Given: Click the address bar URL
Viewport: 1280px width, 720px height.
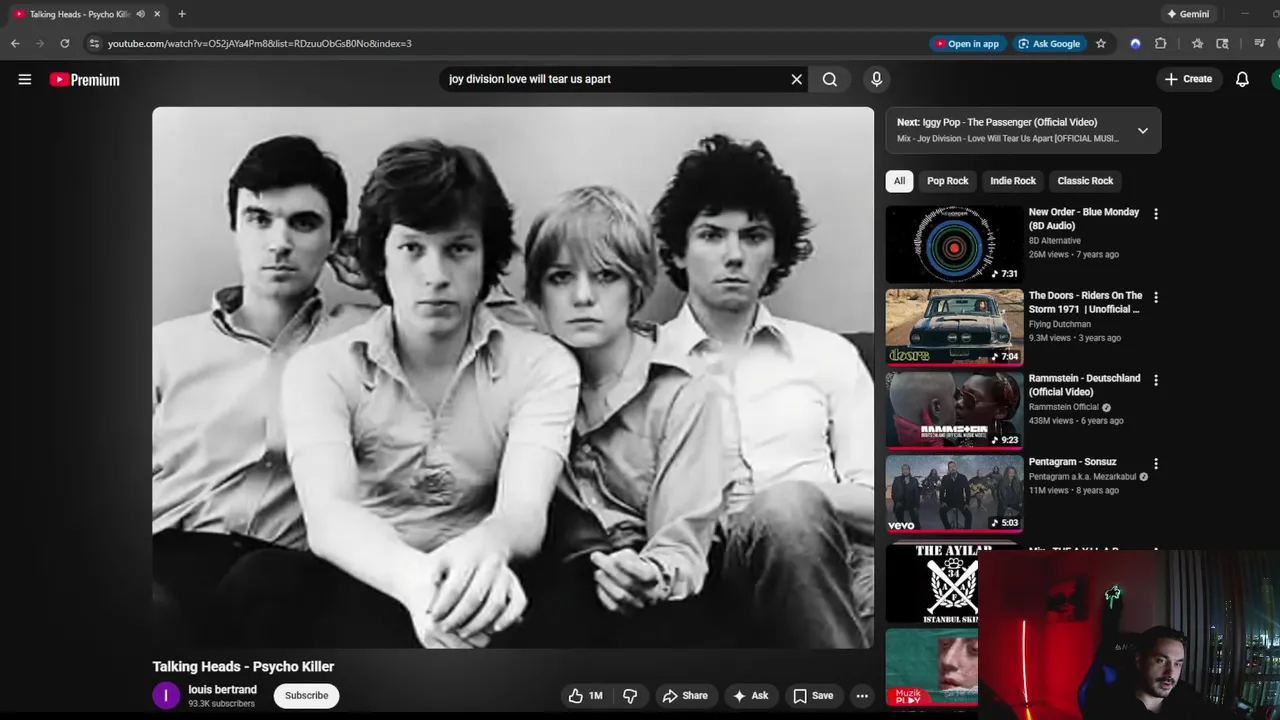Looking at the screenshot, I should click(x=260, y=44).
